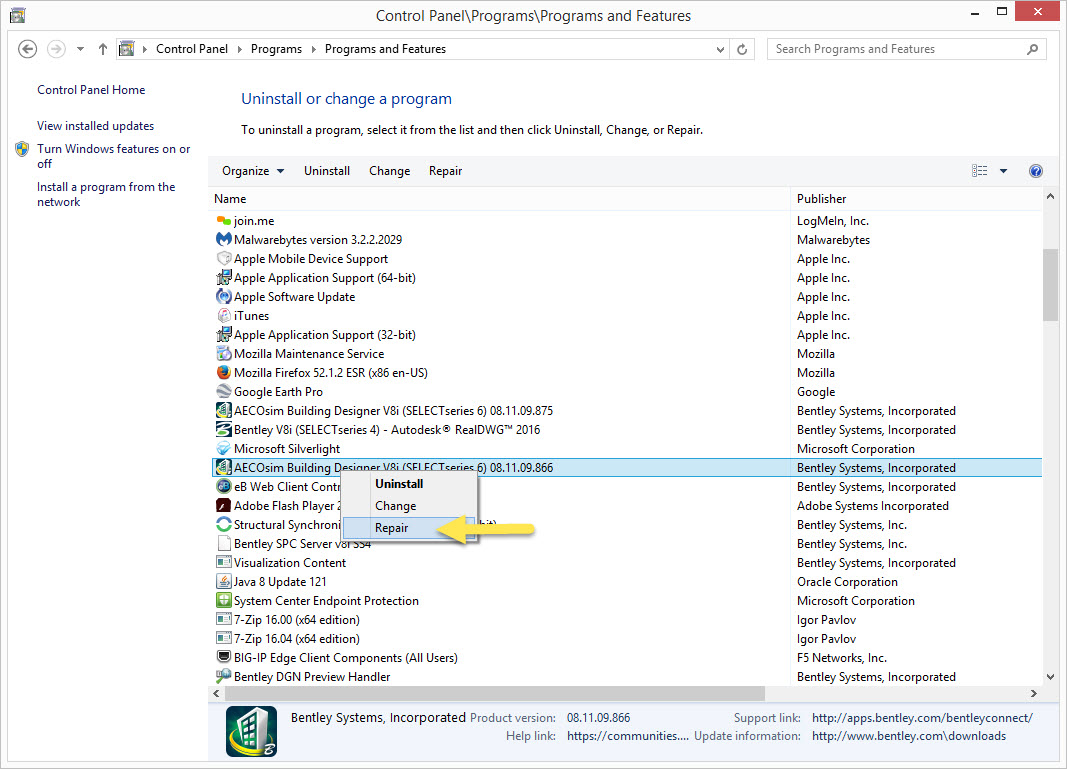Click the eB Web Client icon
This screenshot has width=1067, height=769.
223,487
